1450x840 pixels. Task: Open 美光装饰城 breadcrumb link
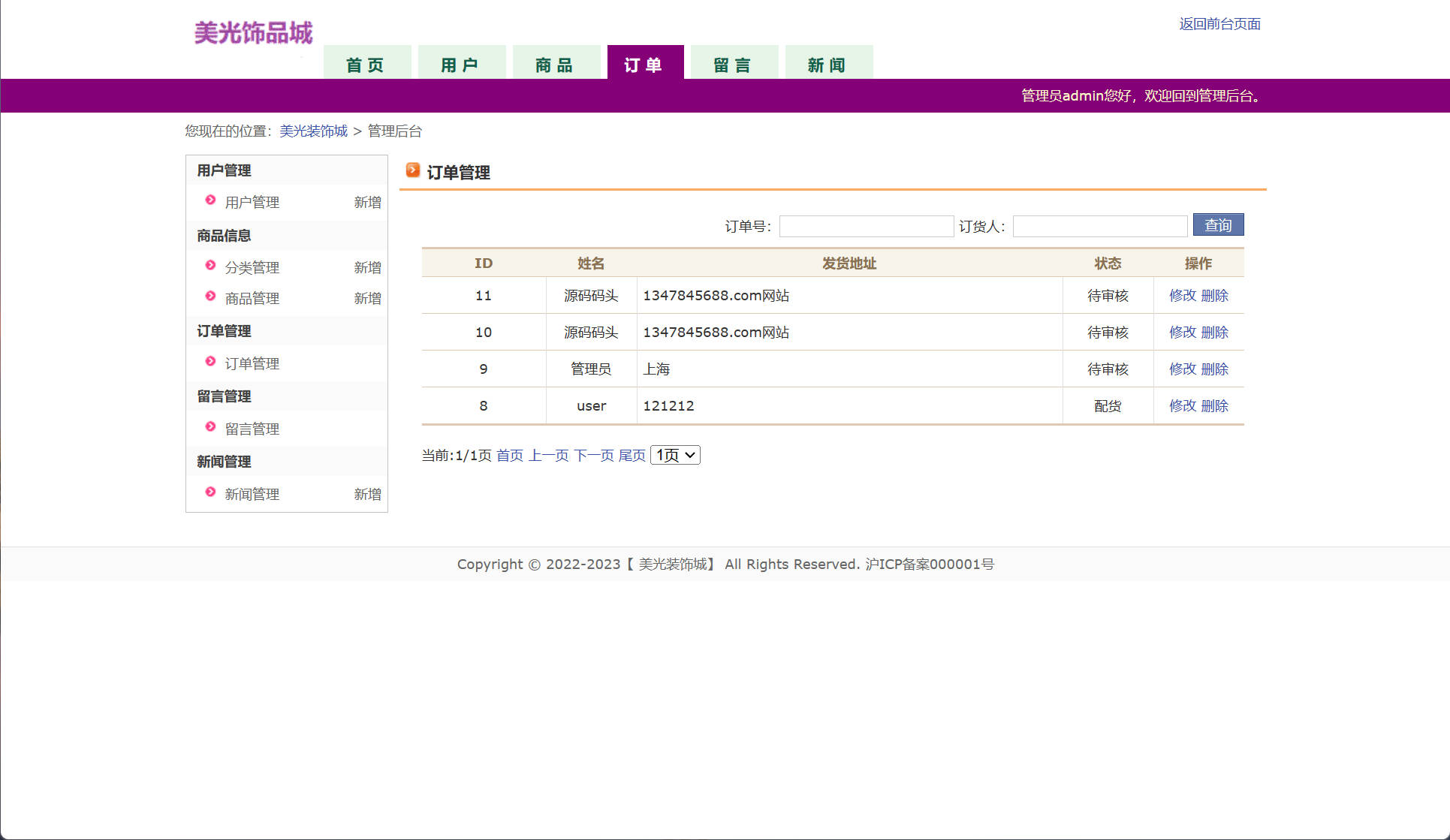tap(313, 131)
